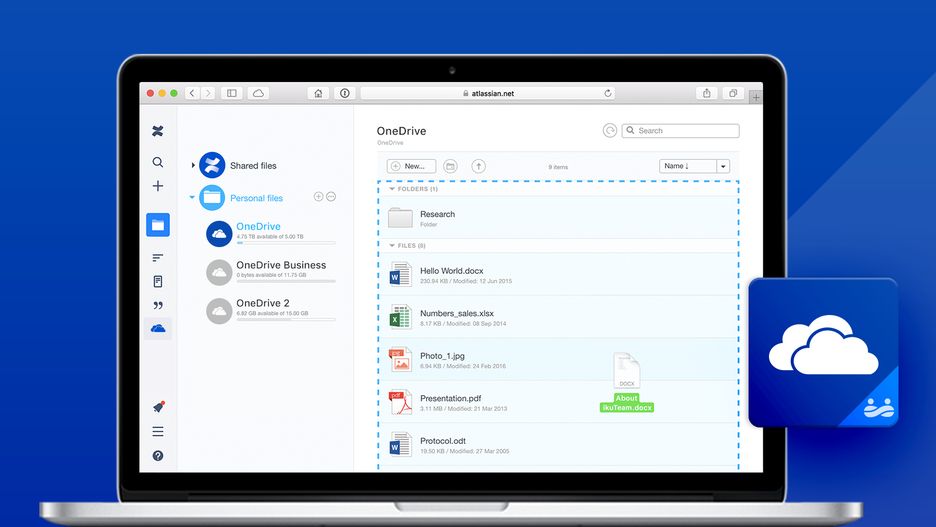This screenshot has width=936, height=527.
Task: Click the Safari password manager icon
Action: tap(344, 93)
